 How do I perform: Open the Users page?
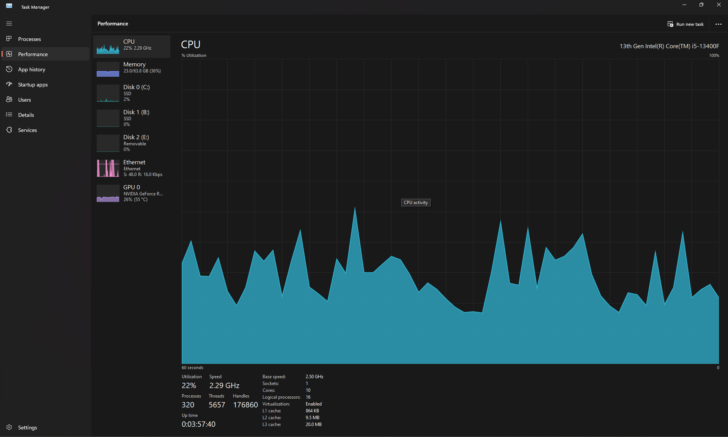coord(24,99)
